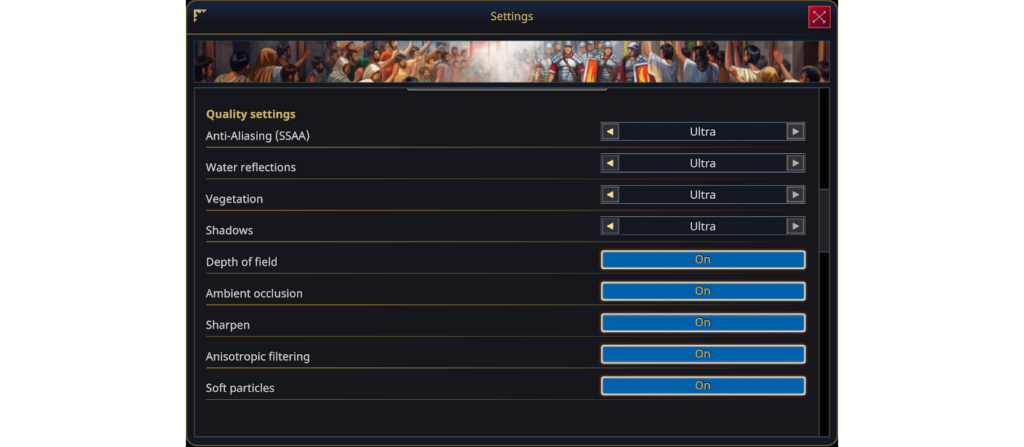
Task: Switch off Soft particles
Action: coord(702,386)
